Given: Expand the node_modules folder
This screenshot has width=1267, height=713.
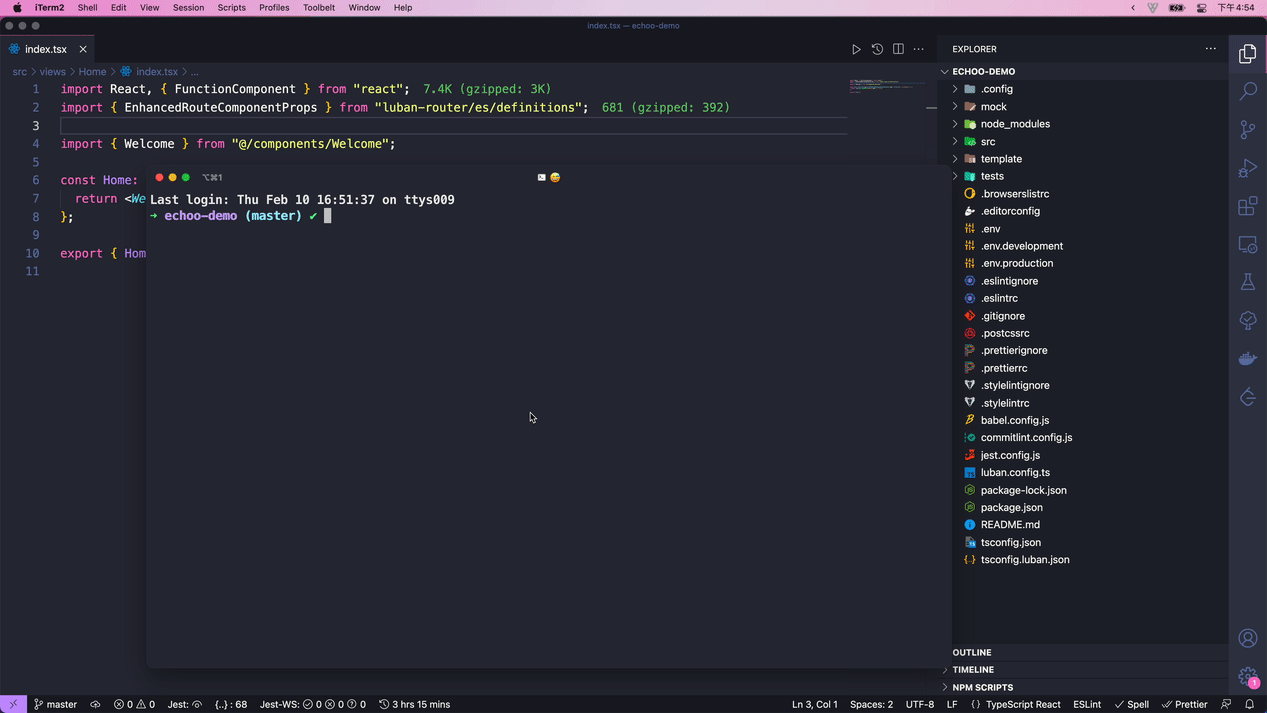Looking at the screenshot, I should 1014,124.
